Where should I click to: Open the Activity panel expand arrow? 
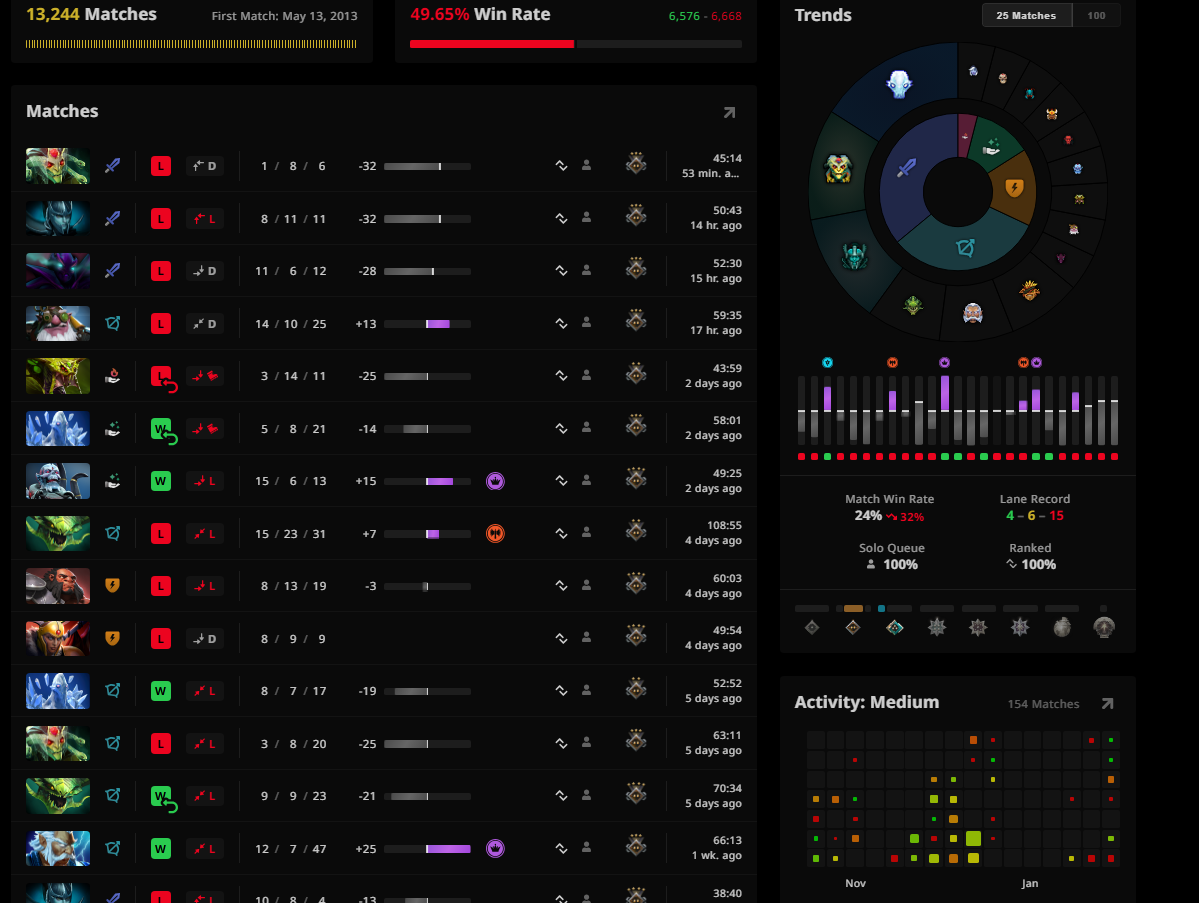point(1107,703)
